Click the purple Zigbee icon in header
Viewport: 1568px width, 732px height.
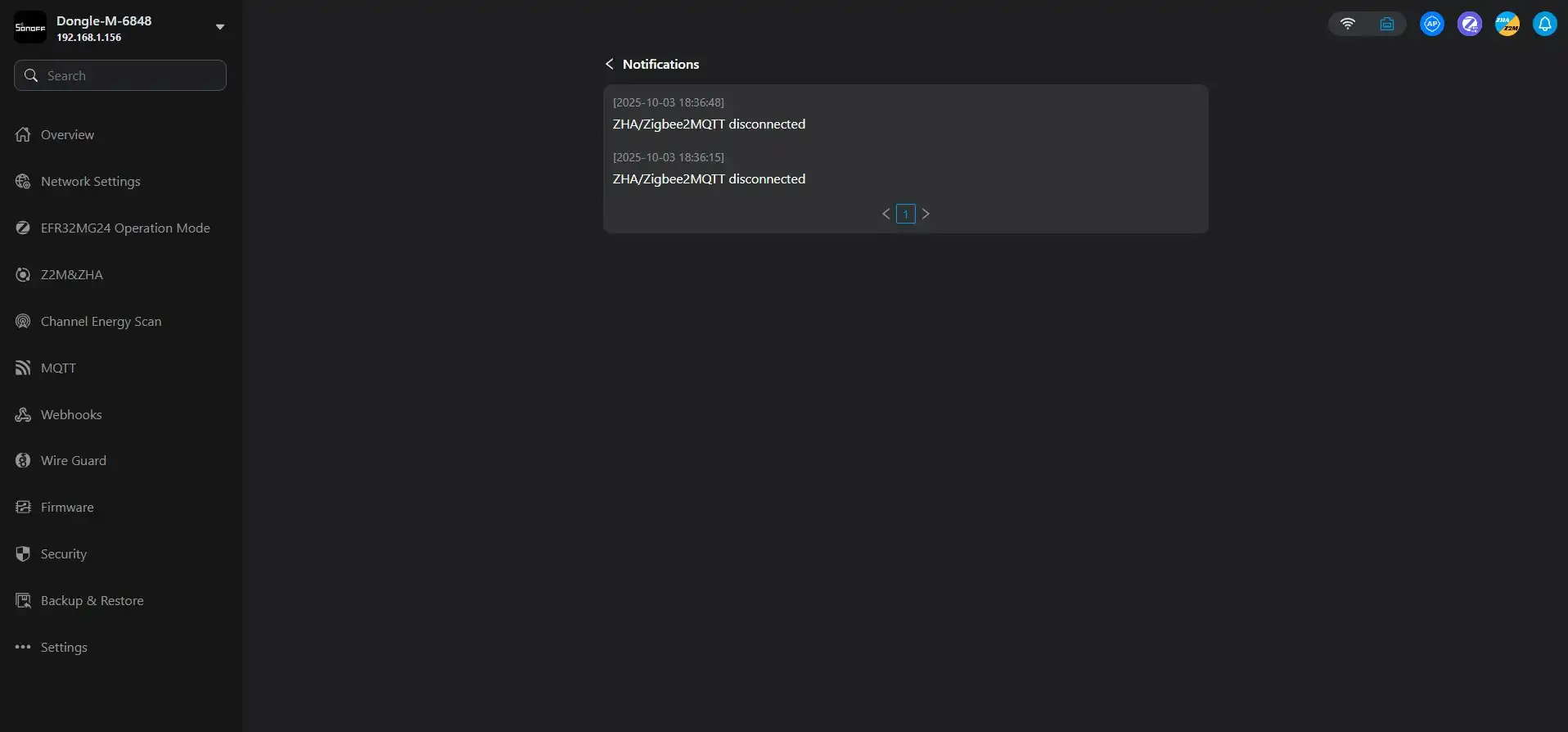click(1469, 24)
